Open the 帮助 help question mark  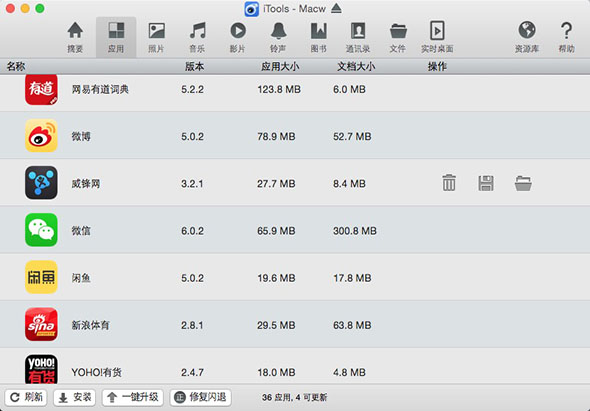566,37
